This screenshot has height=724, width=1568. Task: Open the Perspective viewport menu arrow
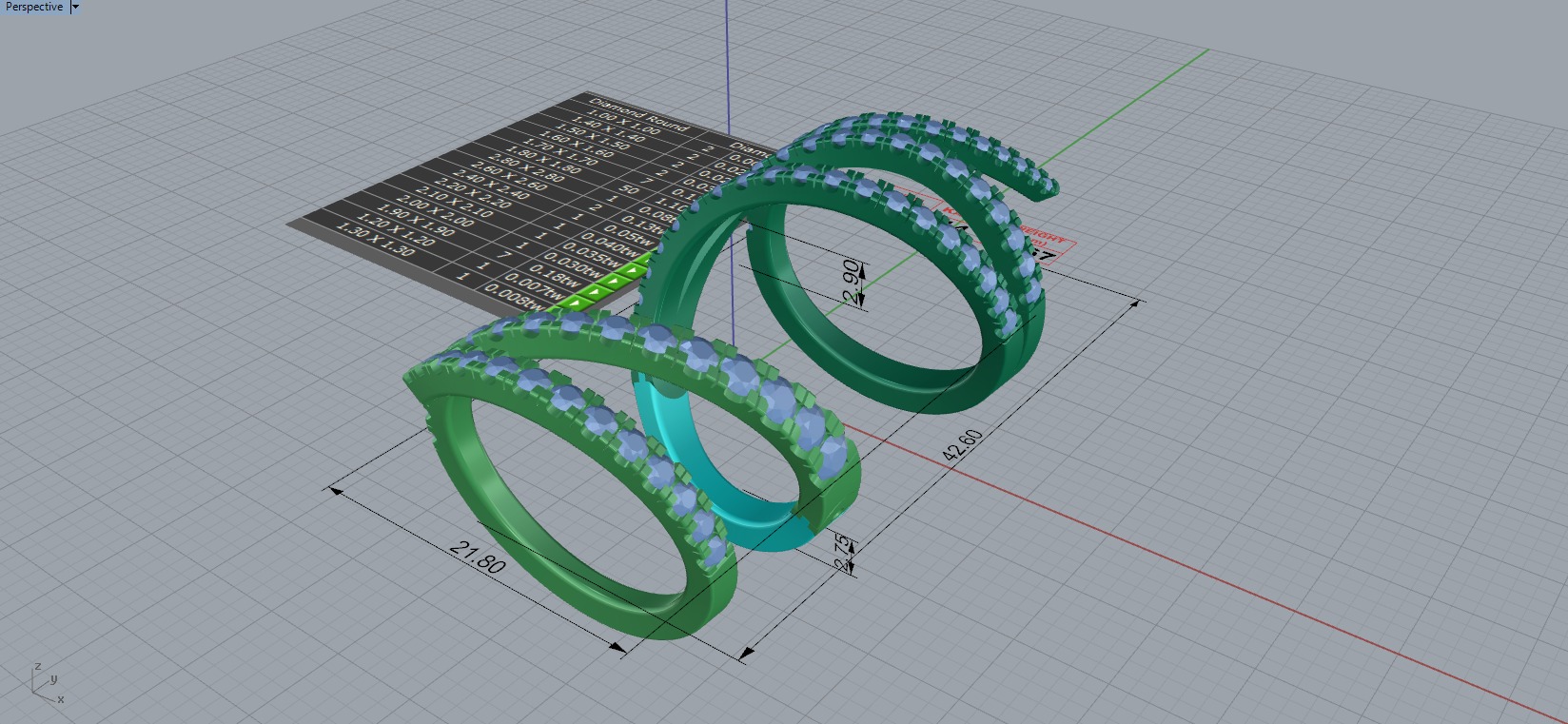coord(76,7)
